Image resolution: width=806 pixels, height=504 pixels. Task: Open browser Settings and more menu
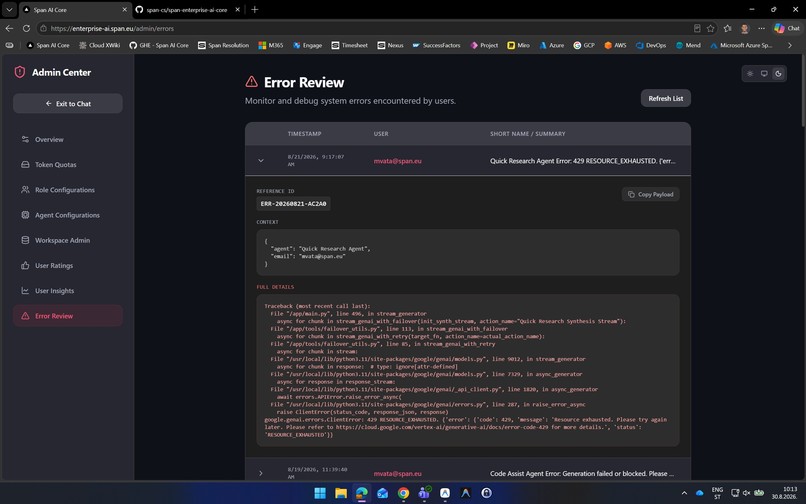coord(761,28)
